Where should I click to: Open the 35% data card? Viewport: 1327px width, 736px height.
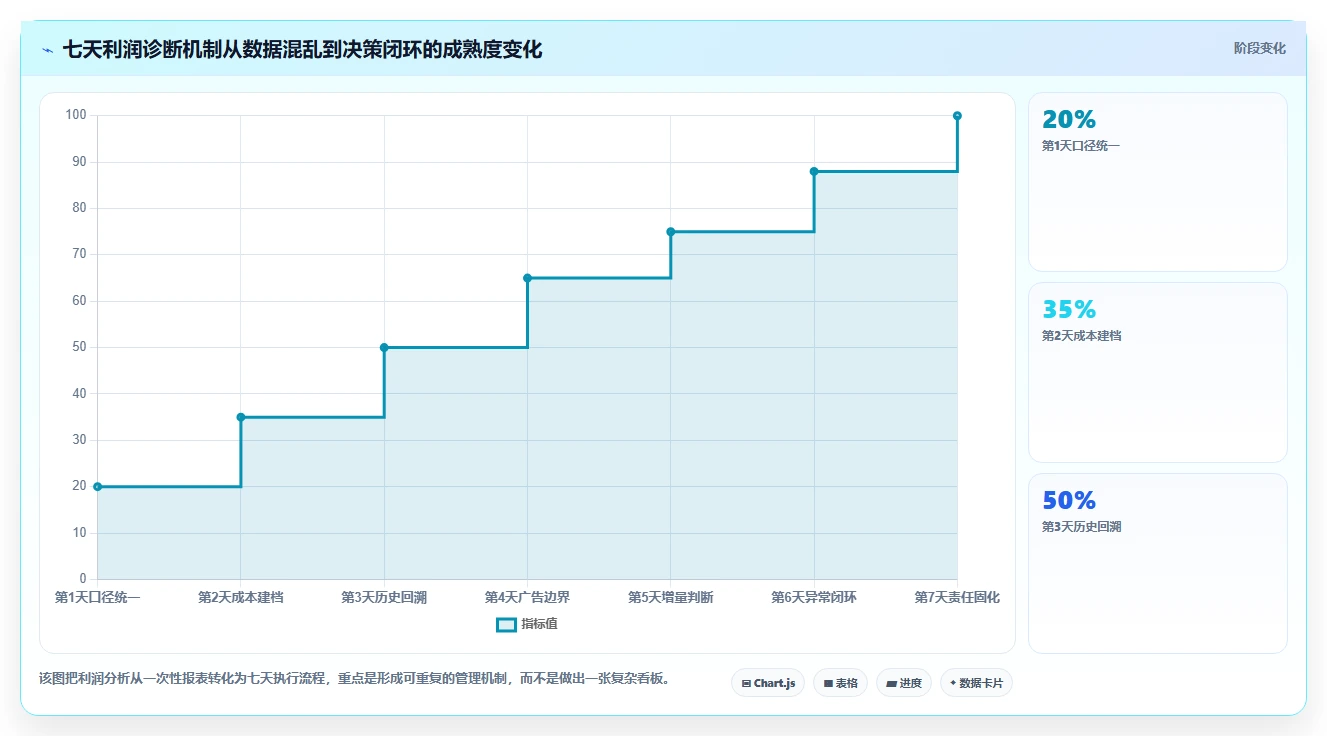[1157, 372]
